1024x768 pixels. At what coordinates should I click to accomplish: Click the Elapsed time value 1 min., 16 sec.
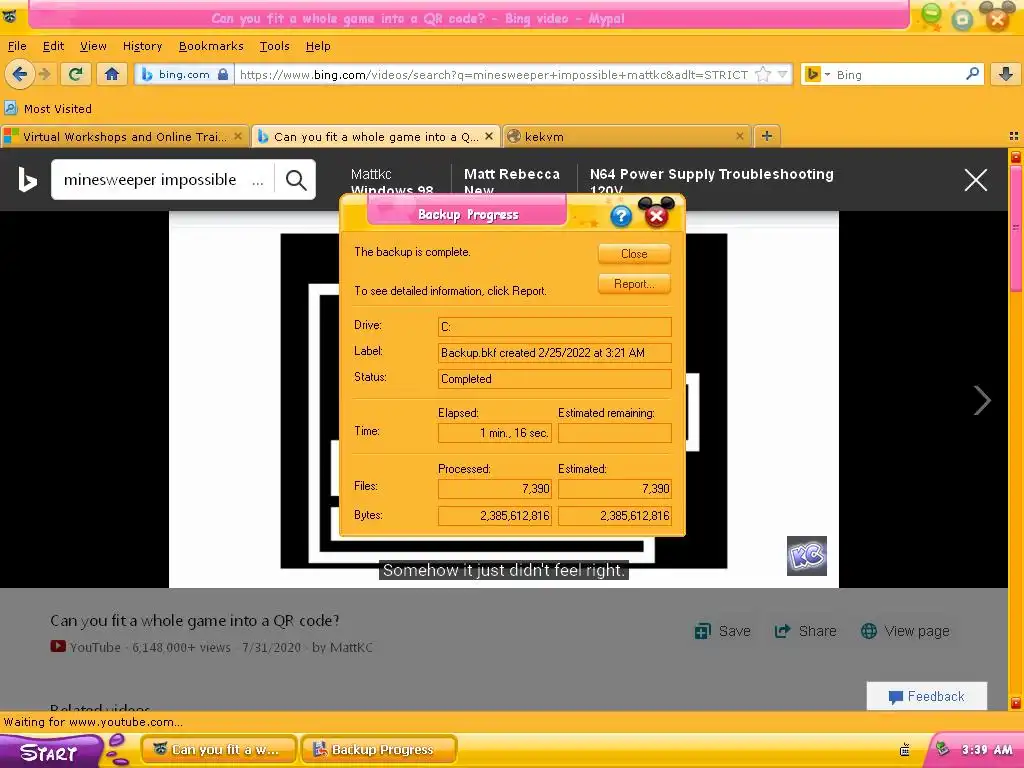pos(495,432)
